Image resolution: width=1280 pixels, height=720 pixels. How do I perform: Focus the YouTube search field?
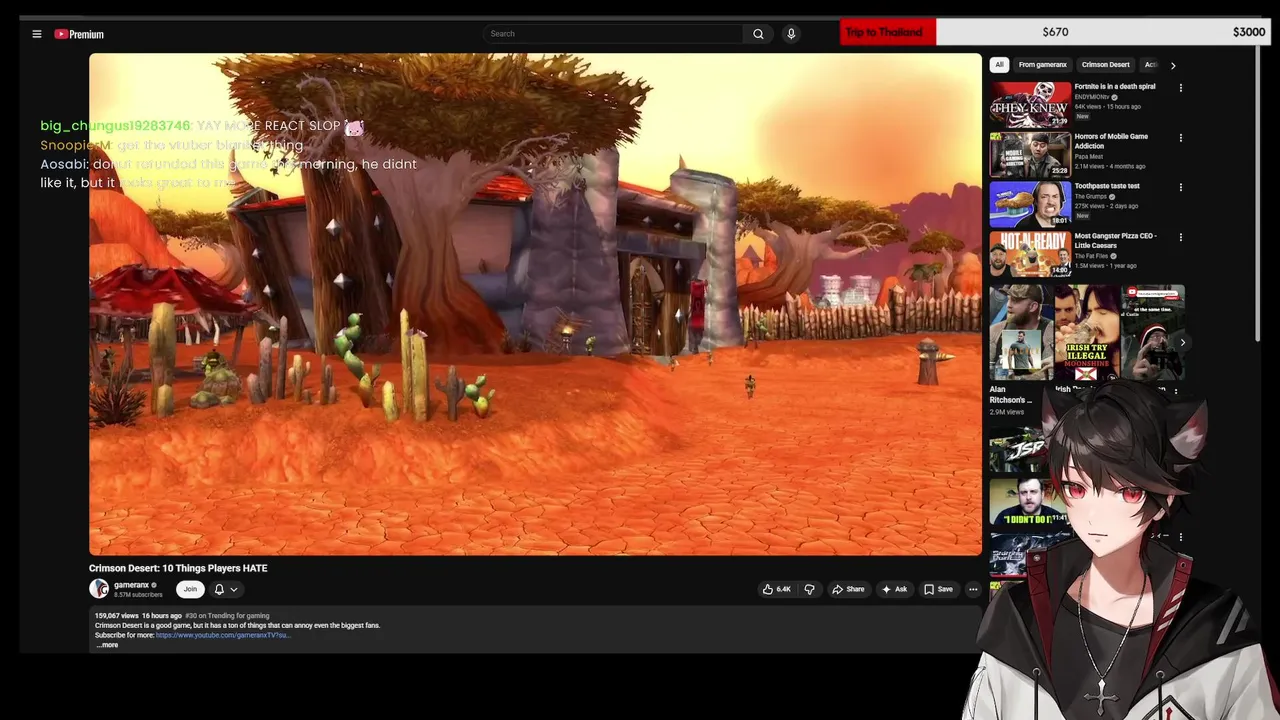(613, 34)
